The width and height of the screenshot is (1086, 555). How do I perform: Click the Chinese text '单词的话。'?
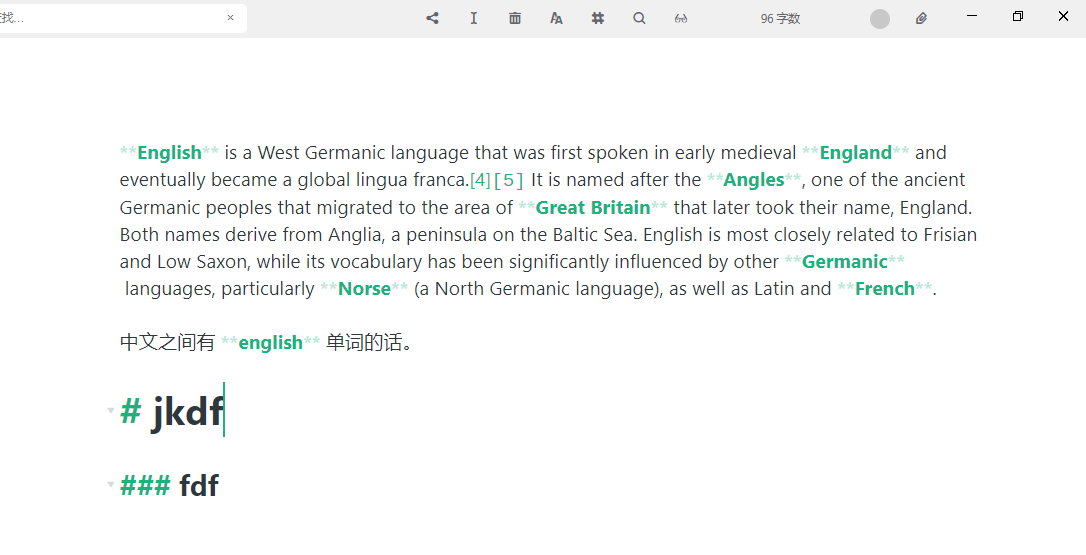(x=369, y=342)
